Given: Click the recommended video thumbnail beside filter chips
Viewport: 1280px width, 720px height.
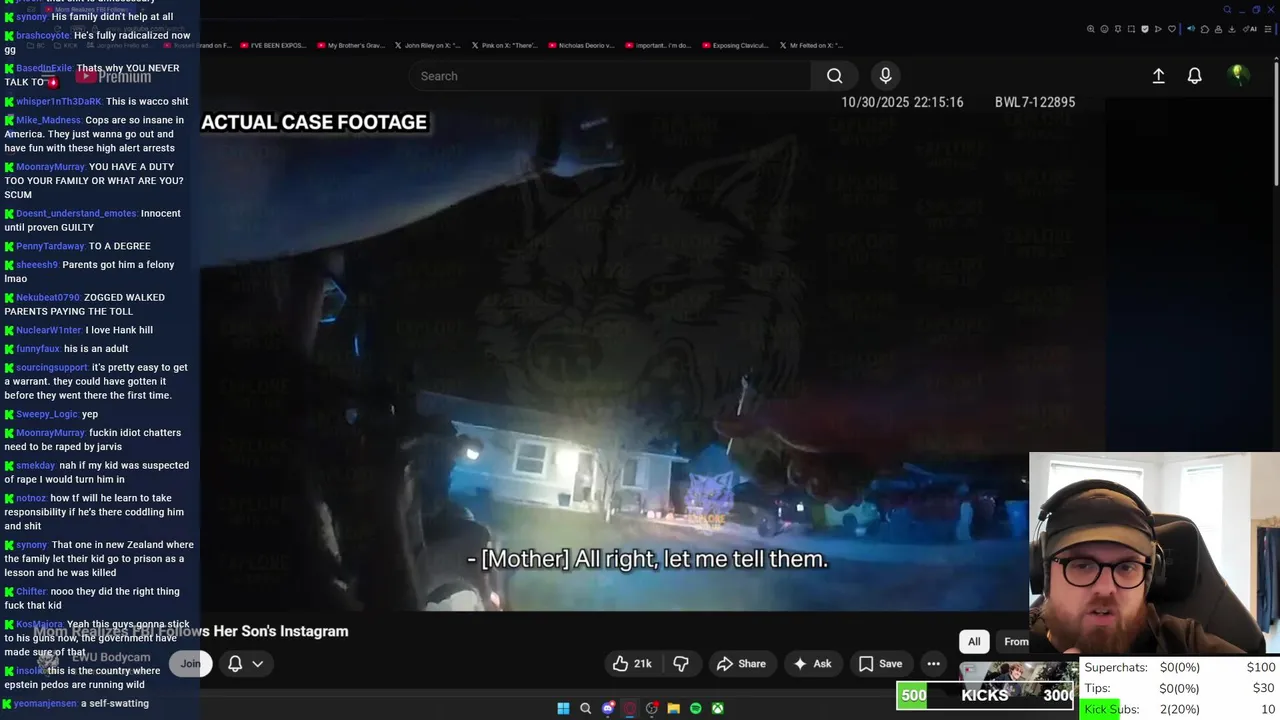Looking at the screenshot, I should pyautogui.click(x=1018, y=678).
